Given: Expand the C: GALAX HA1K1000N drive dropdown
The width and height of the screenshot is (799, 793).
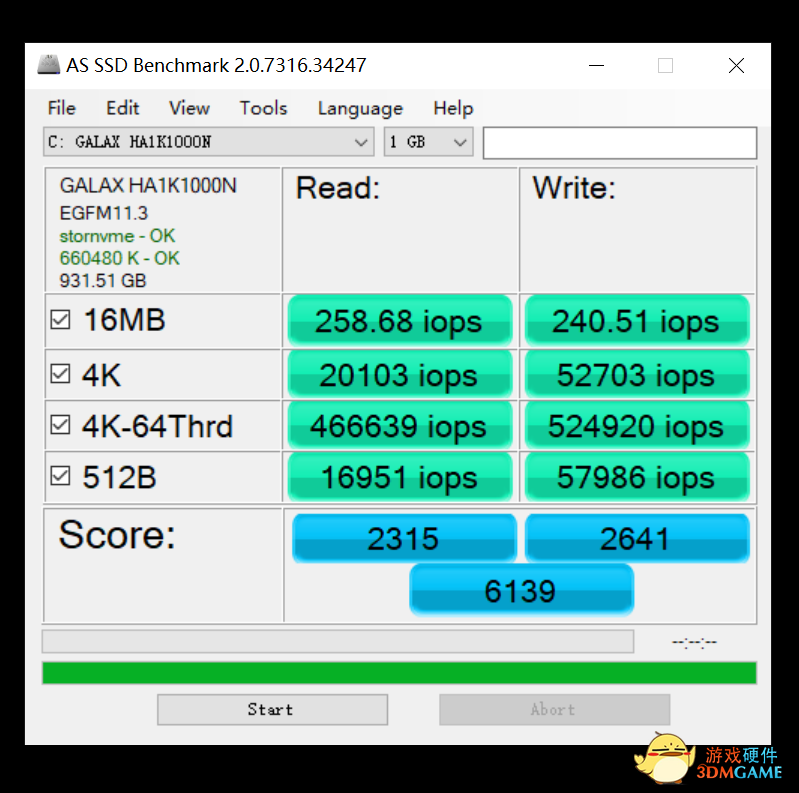Looking at the screenshot, I should tap(208, 142).
